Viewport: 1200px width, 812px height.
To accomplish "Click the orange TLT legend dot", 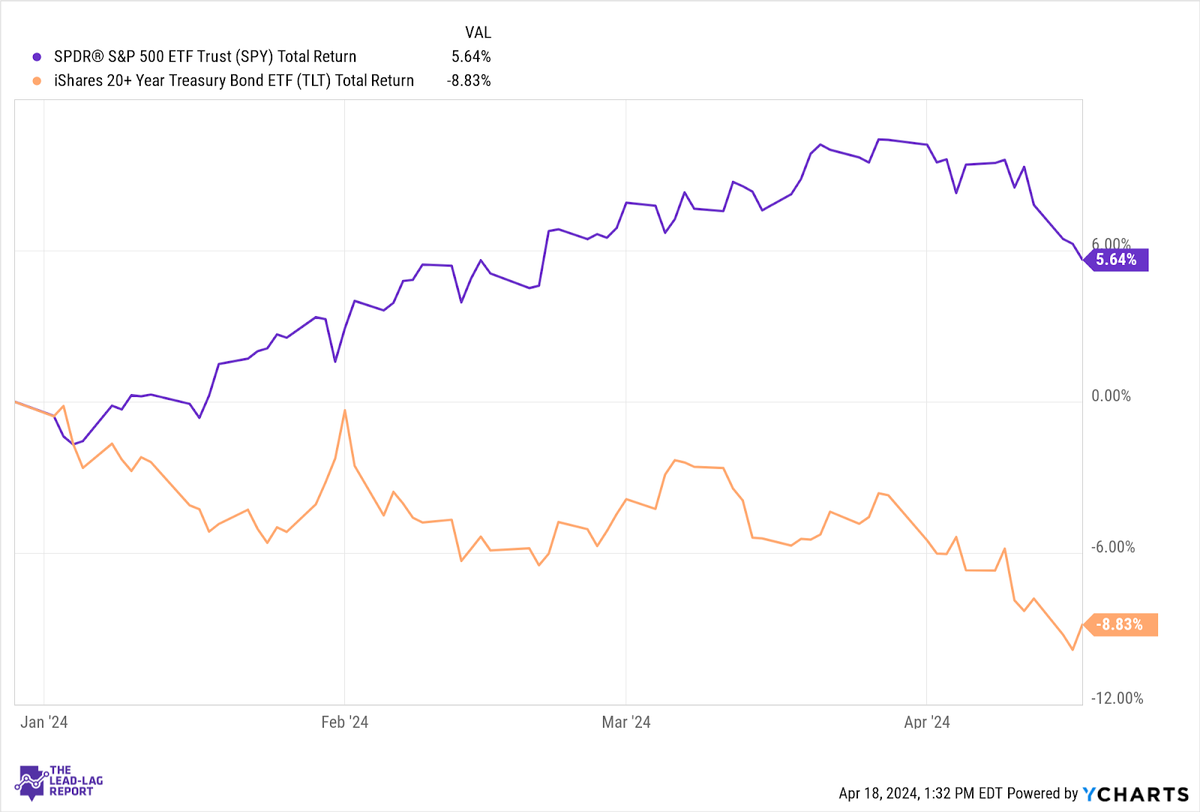I will [x=38, y=81].
